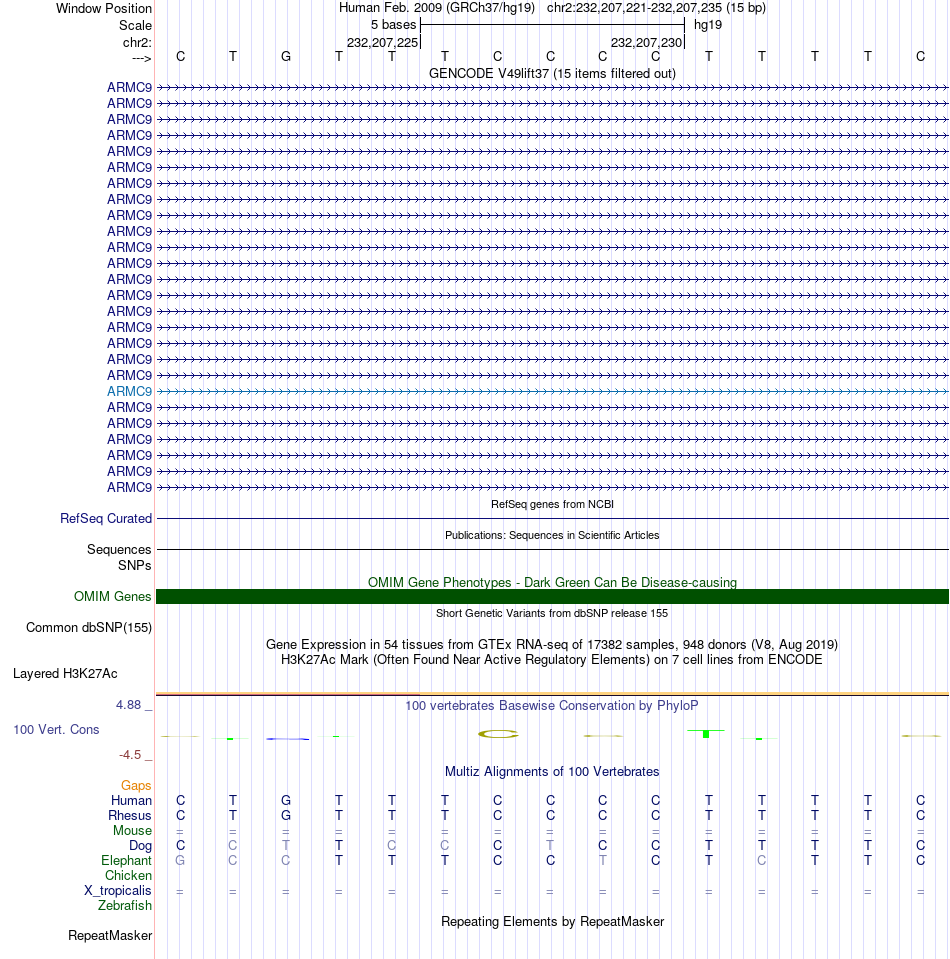This screenshot has height=959, width=950.
Task: Click the OMIM Genes track label
Action: click(113, 596)
